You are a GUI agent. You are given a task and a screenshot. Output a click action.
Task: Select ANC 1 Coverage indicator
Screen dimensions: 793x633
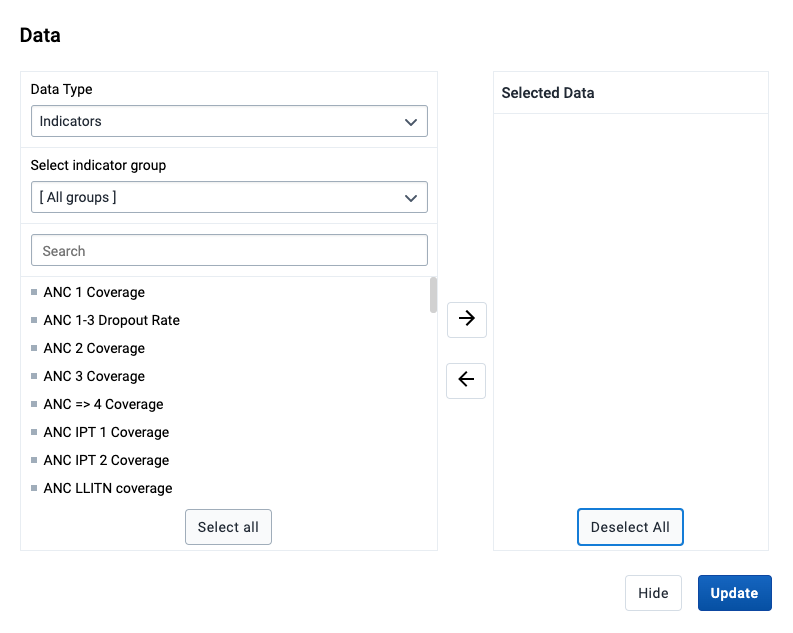coord(94,292)
